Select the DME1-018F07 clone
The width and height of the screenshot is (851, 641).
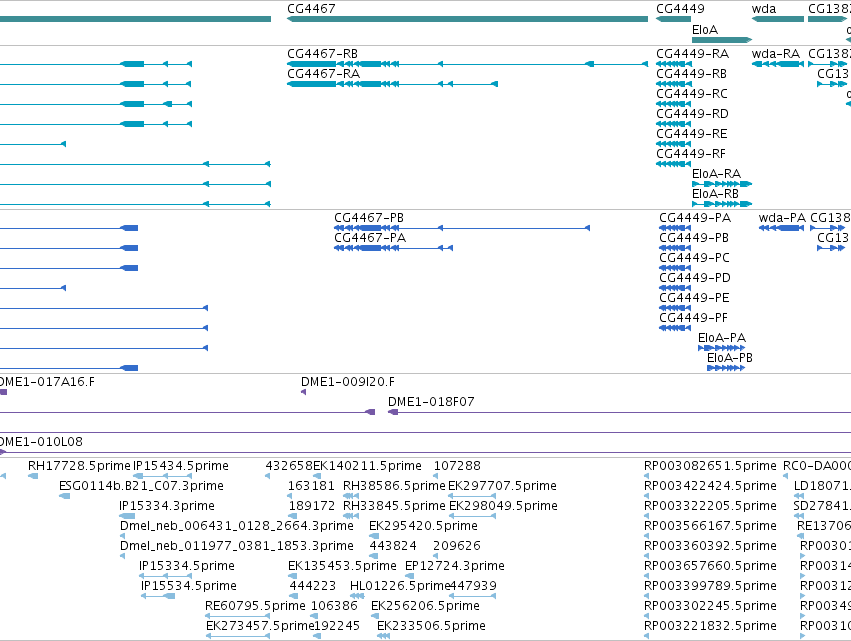(x=619, y=412)
